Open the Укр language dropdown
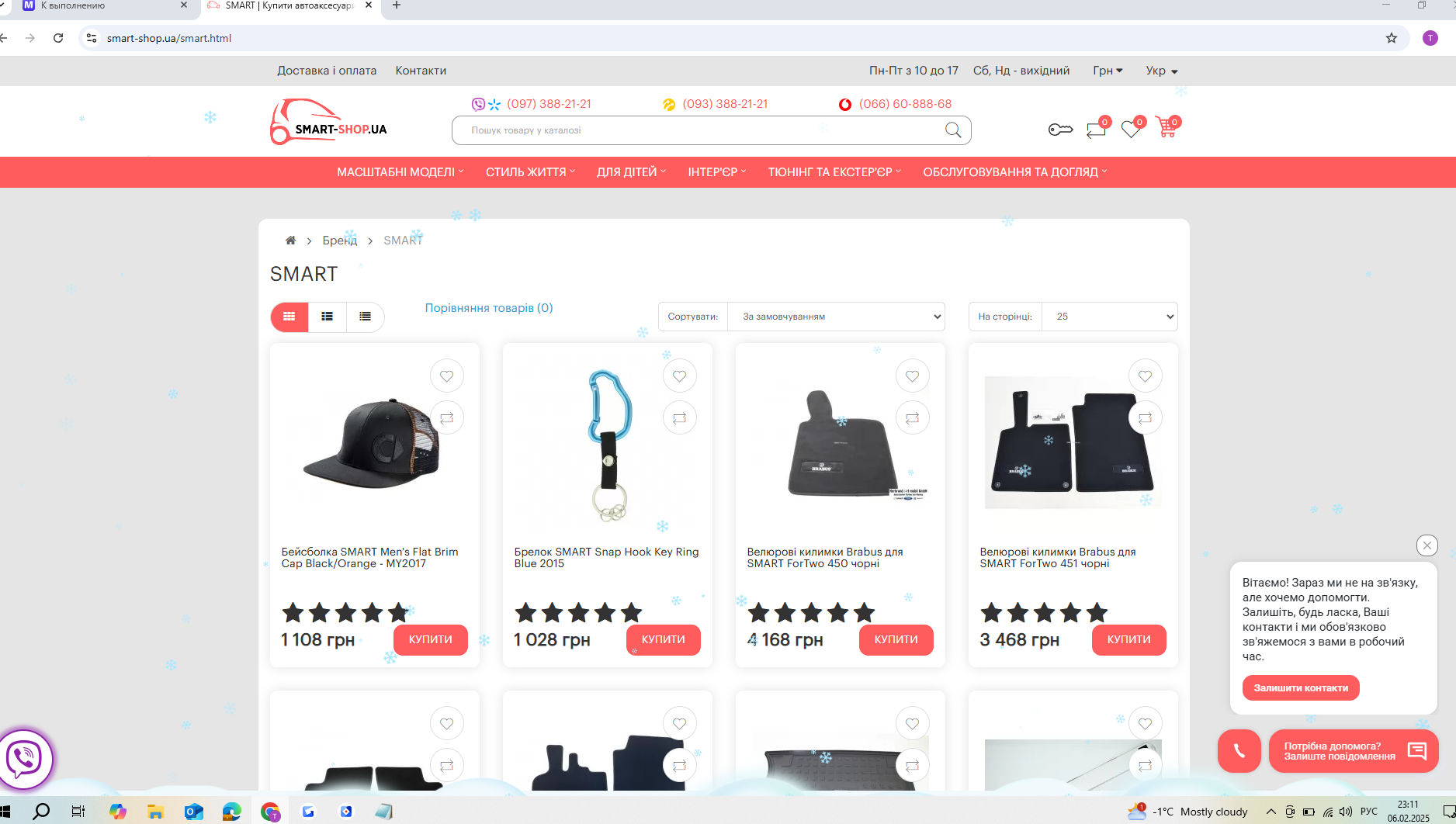The height and width of the screenshot is (824, 1456). point(1162,71)
